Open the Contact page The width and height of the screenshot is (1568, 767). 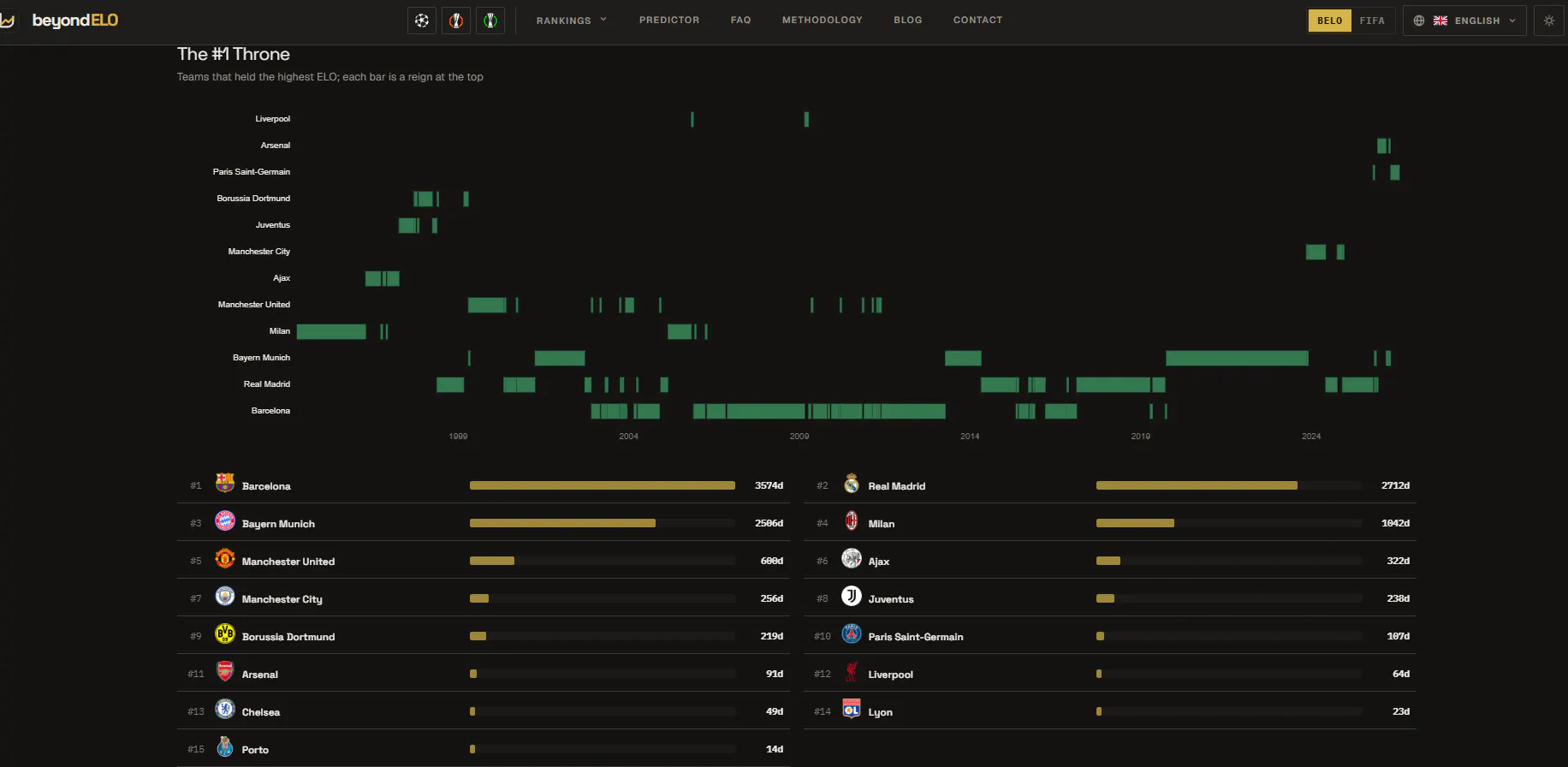(978, 21)
